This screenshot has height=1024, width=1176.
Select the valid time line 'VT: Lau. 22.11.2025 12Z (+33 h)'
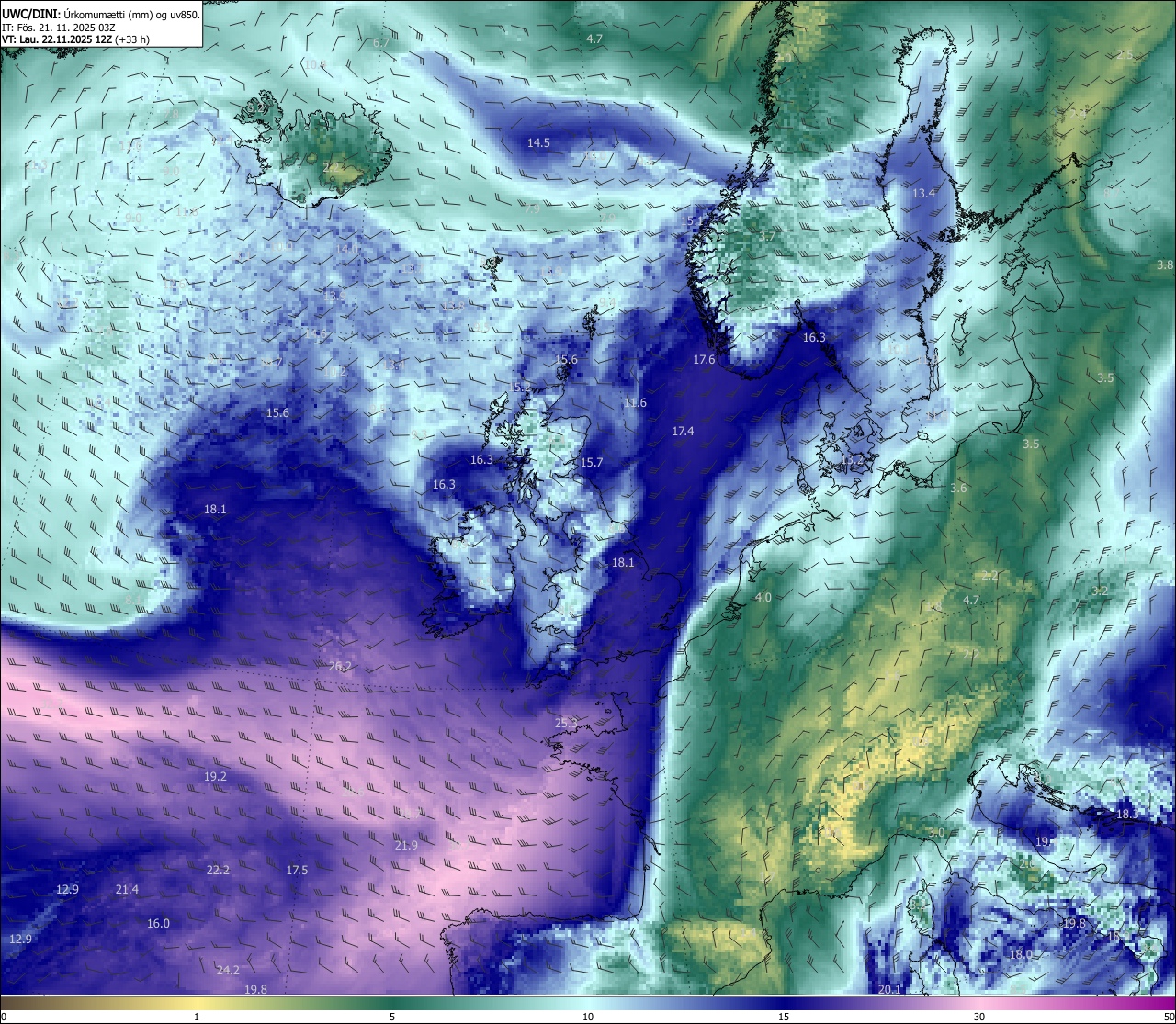(77, 39)
